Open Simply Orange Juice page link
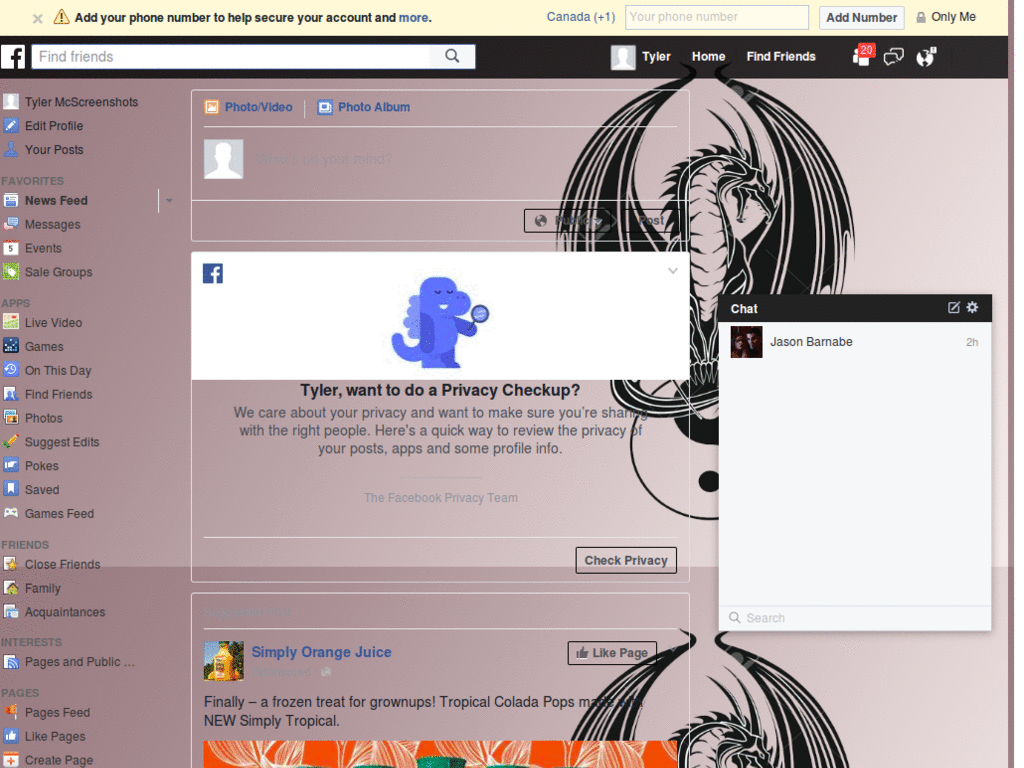The height and width of the screenshot is (768, 1024). pos(321,652)
